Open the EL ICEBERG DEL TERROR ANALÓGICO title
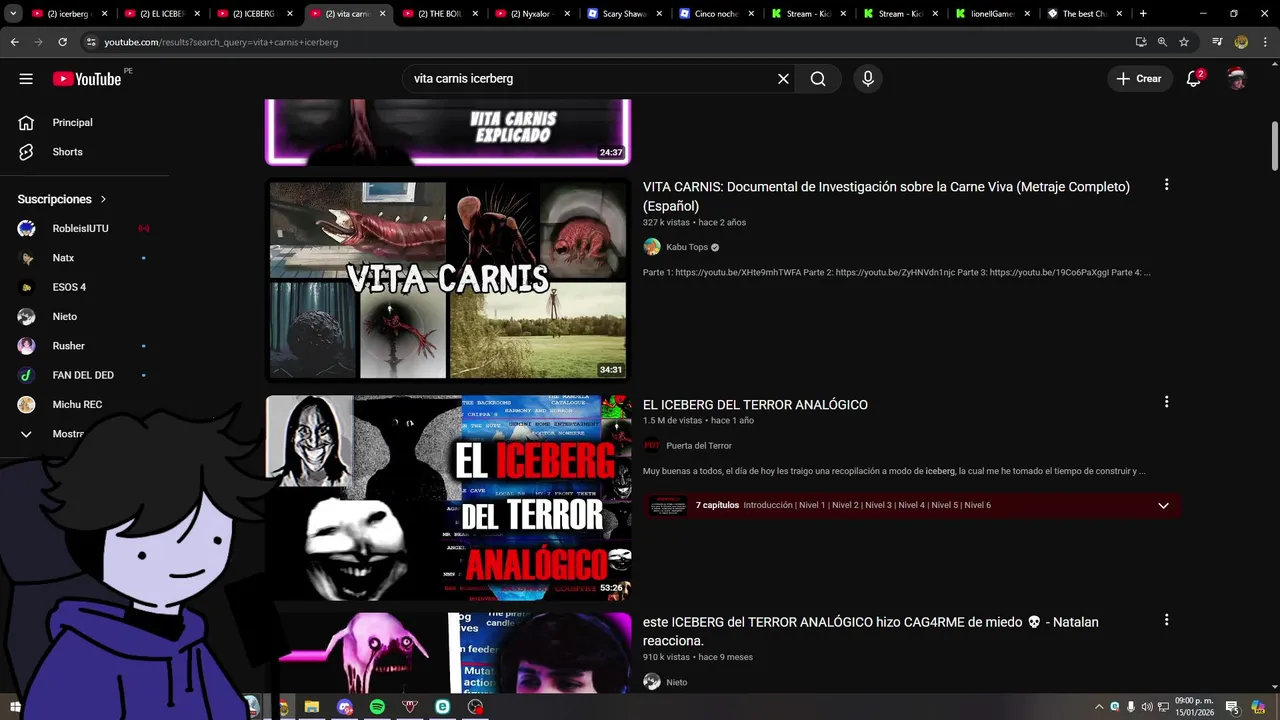The height and width of the screenshot is (720, 1280). tap(755, 405)
